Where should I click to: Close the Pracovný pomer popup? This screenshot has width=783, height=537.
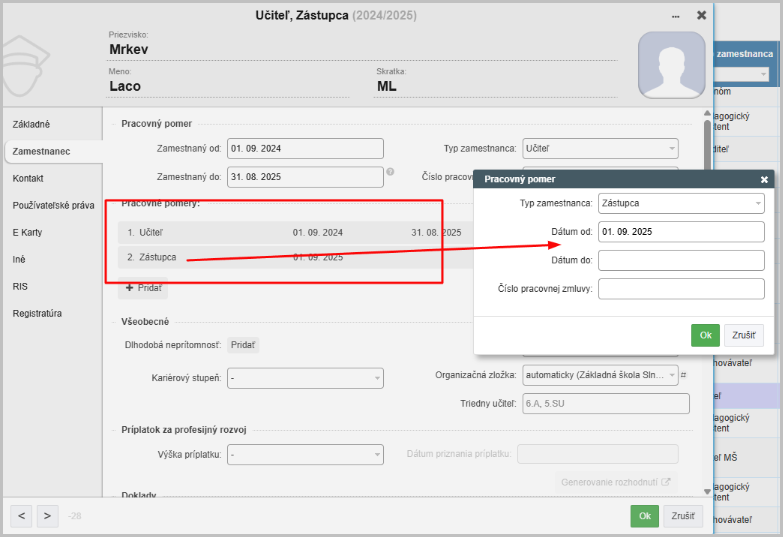coord(764,180)
